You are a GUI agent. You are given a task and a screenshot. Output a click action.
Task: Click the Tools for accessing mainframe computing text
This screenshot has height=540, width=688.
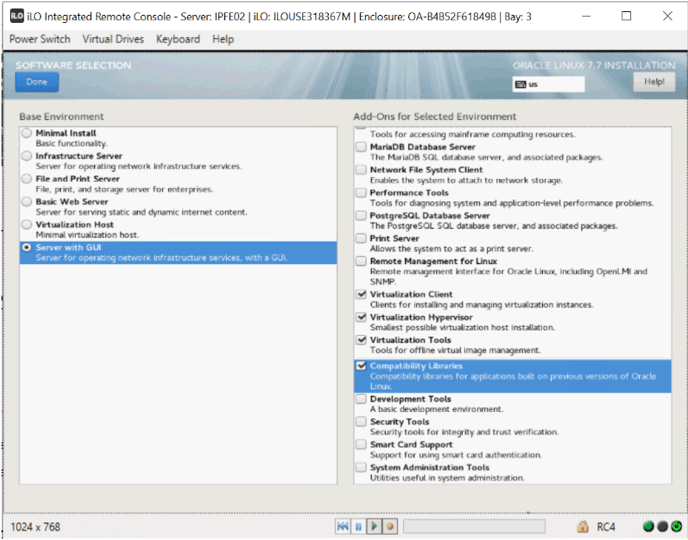473,134
